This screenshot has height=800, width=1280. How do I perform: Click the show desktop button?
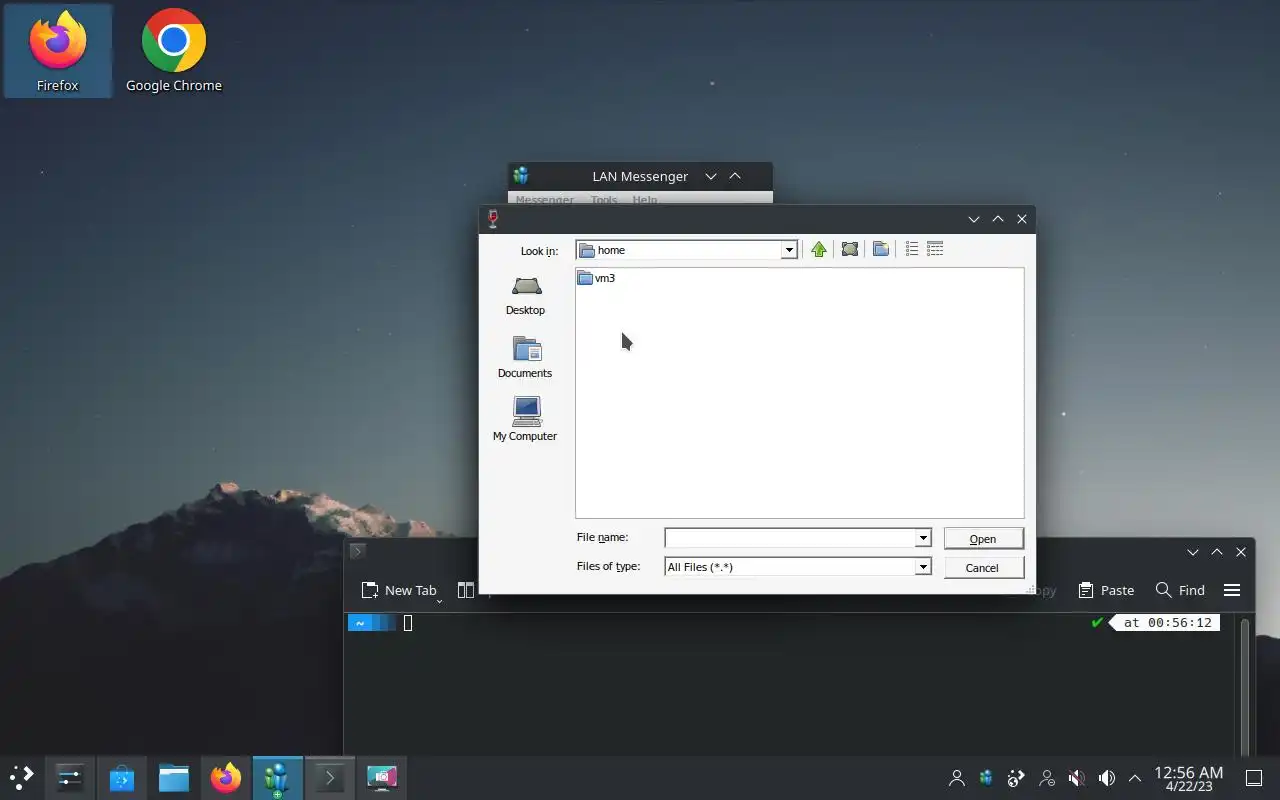pos(1253,777)
